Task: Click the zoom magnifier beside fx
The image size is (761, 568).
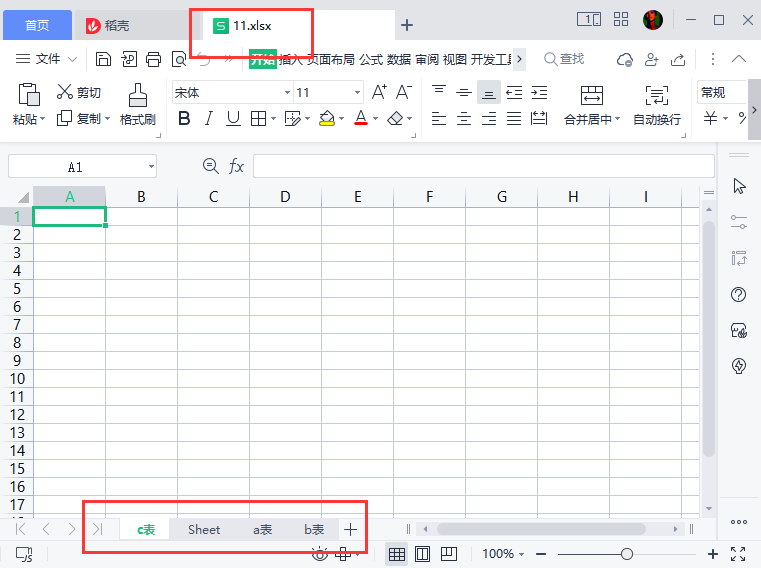Action: tap(211, 166)
